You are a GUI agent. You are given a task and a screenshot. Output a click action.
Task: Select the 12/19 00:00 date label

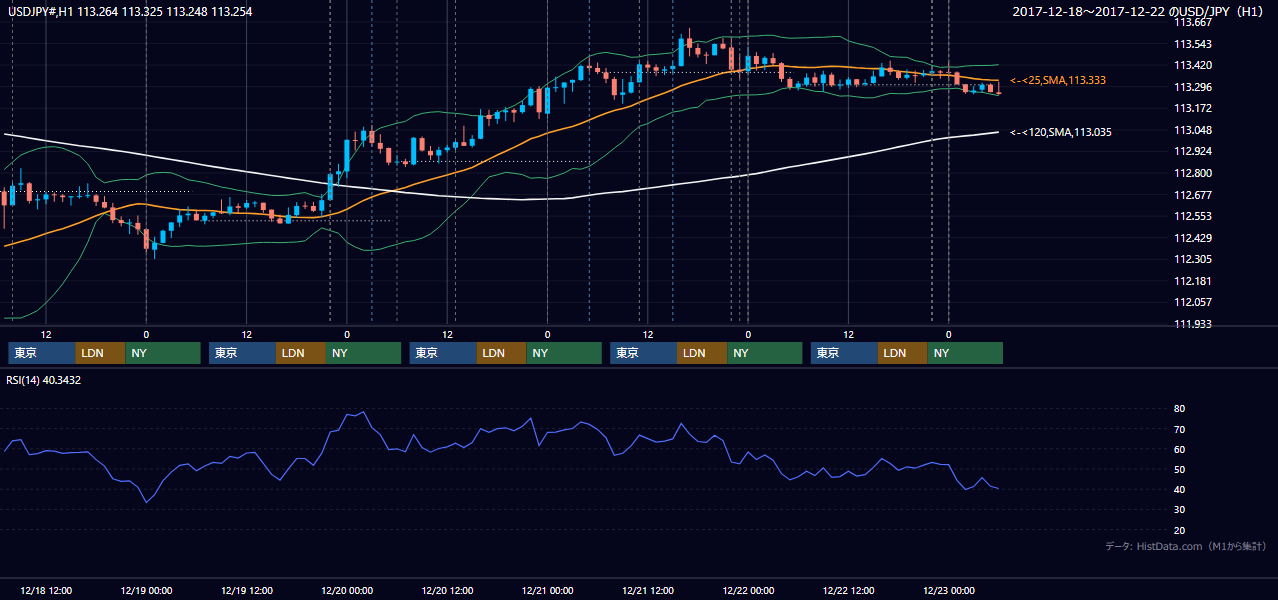click(x=146, y=590)
